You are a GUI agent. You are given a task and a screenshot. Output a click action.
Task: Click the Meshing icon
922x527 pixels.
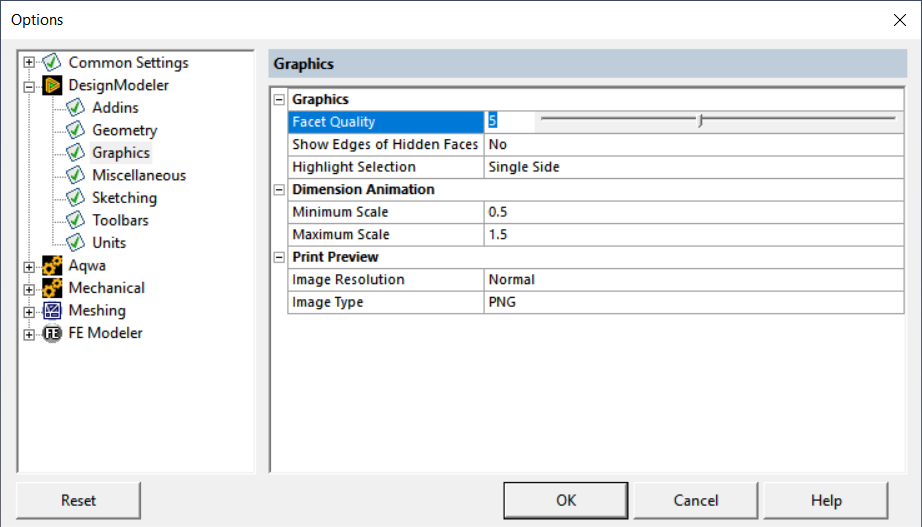(x=52, y=311)
